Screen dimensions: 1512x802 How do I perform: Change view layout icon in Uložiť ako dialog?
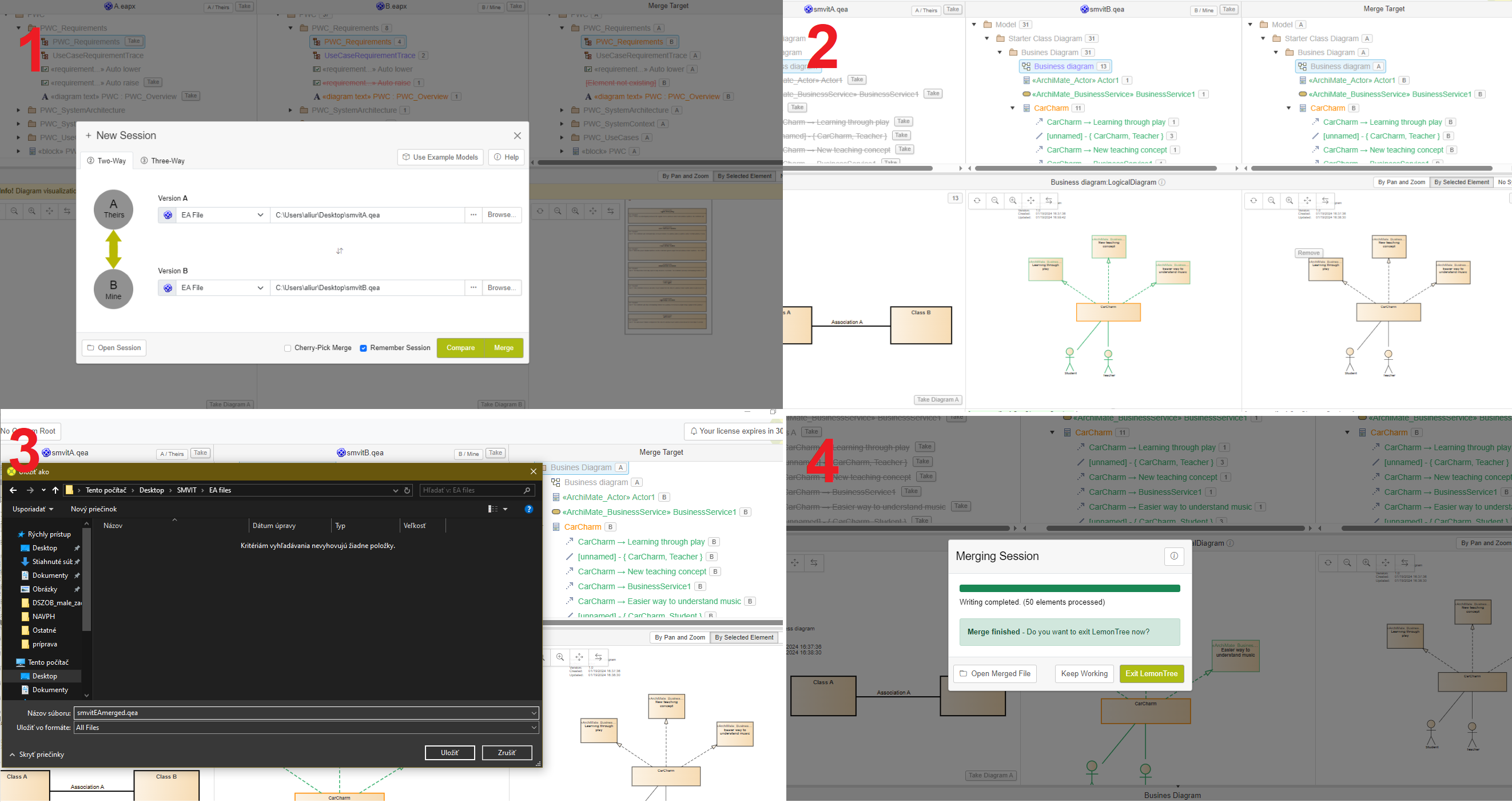click(493, 509)
